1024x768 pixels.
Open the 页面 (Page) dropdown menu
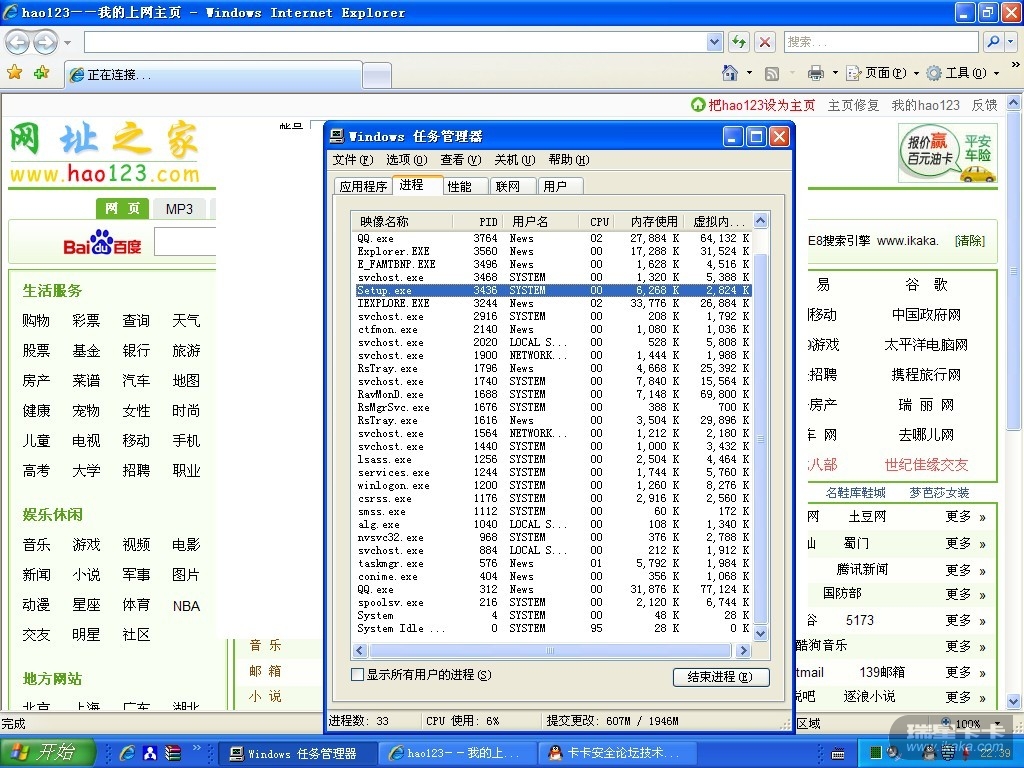(882, 73)
